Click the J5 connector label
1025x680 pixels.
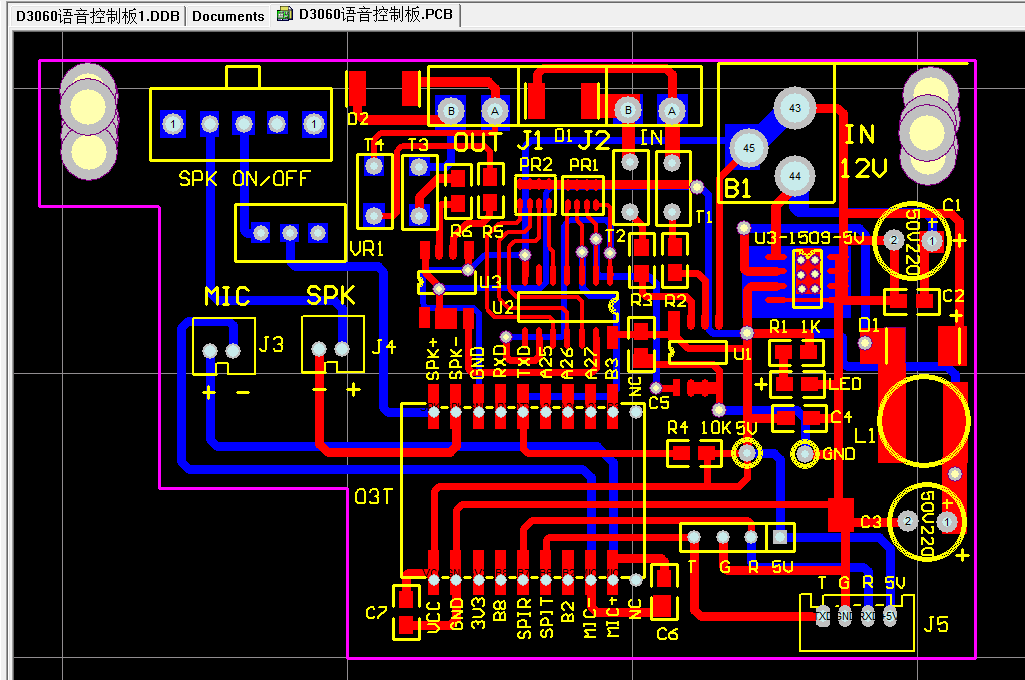click(x=936, y=625)
